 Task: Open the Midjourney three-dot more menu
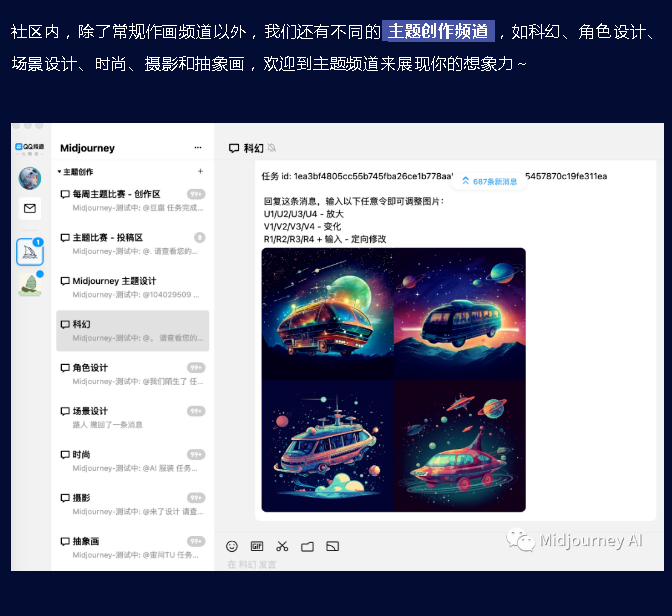(198, 147)
